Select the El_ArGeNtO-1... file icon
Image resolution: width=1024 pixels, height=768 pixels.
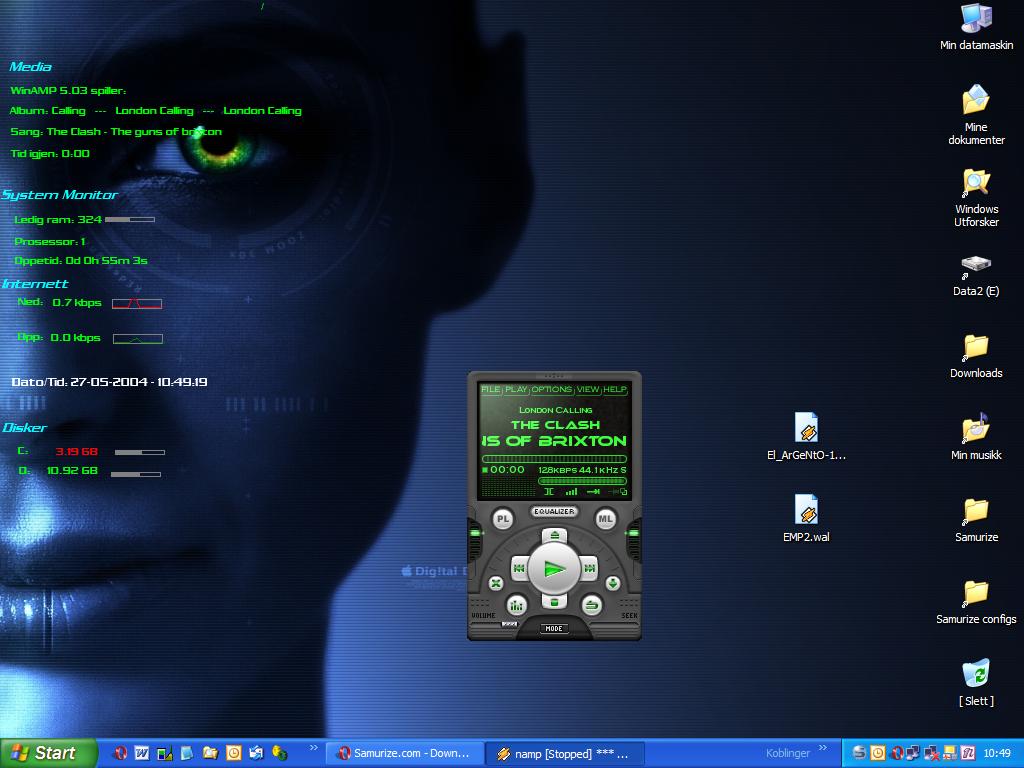807,437
